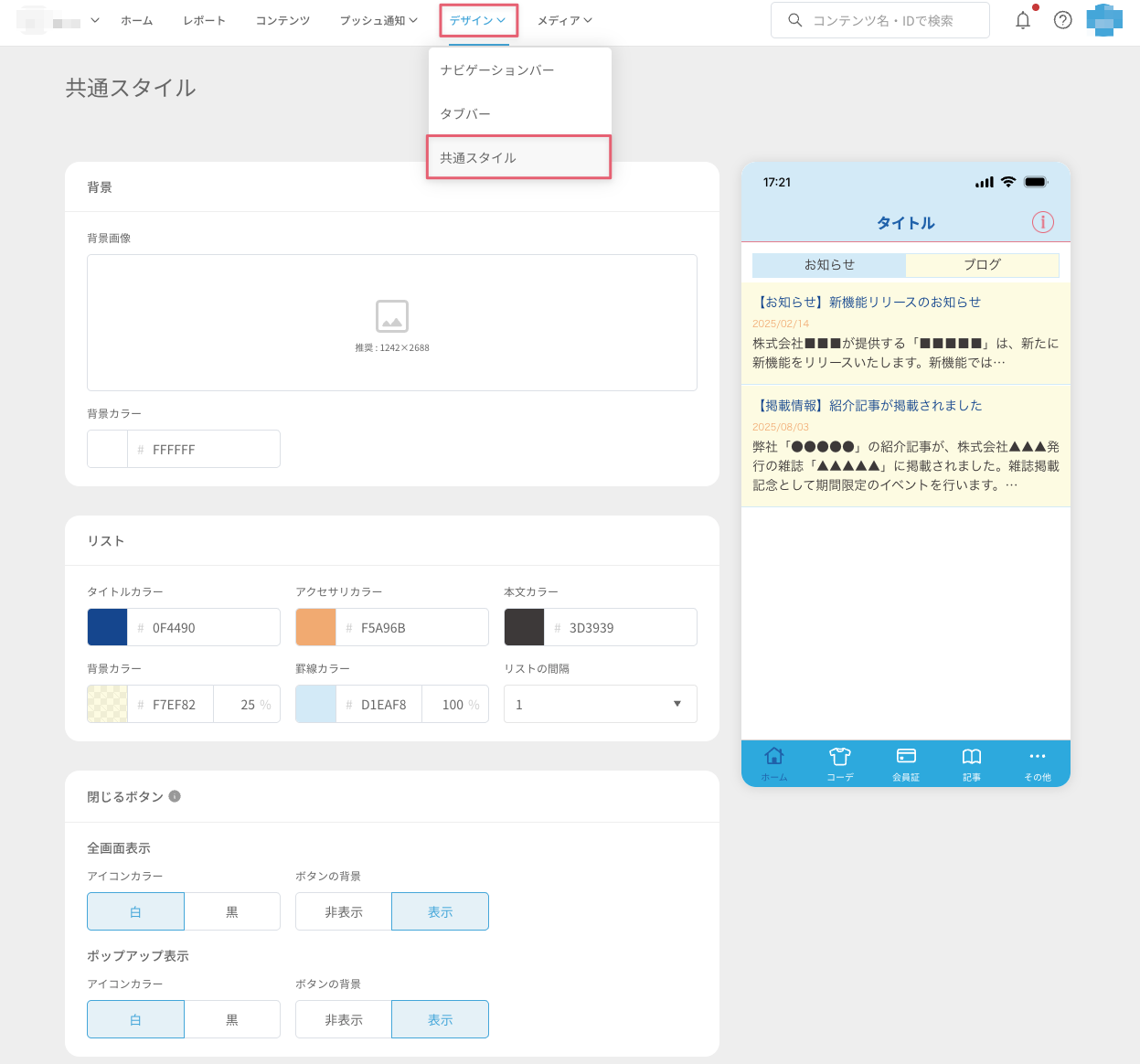Click the 背景カラー FFFFFF hex field
1140x1064 pixels.
[204, 449]
